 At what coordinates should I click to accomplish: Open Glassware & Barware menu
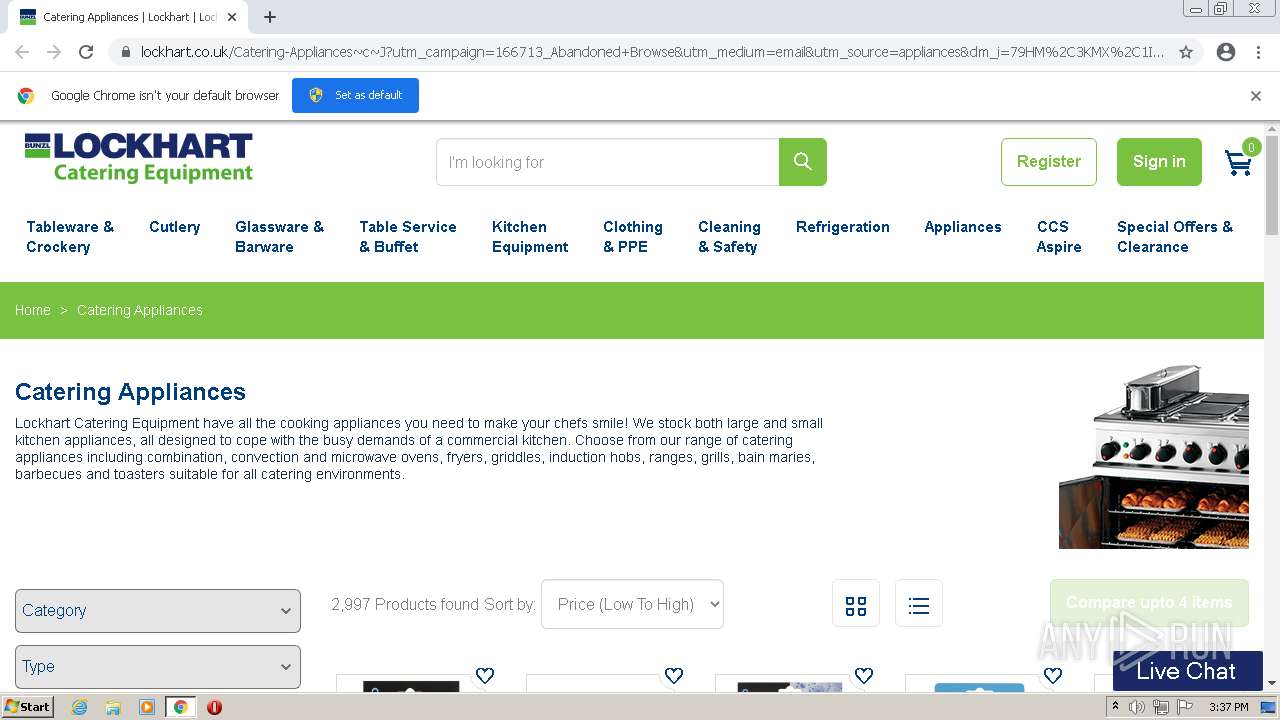pos(279,237)
